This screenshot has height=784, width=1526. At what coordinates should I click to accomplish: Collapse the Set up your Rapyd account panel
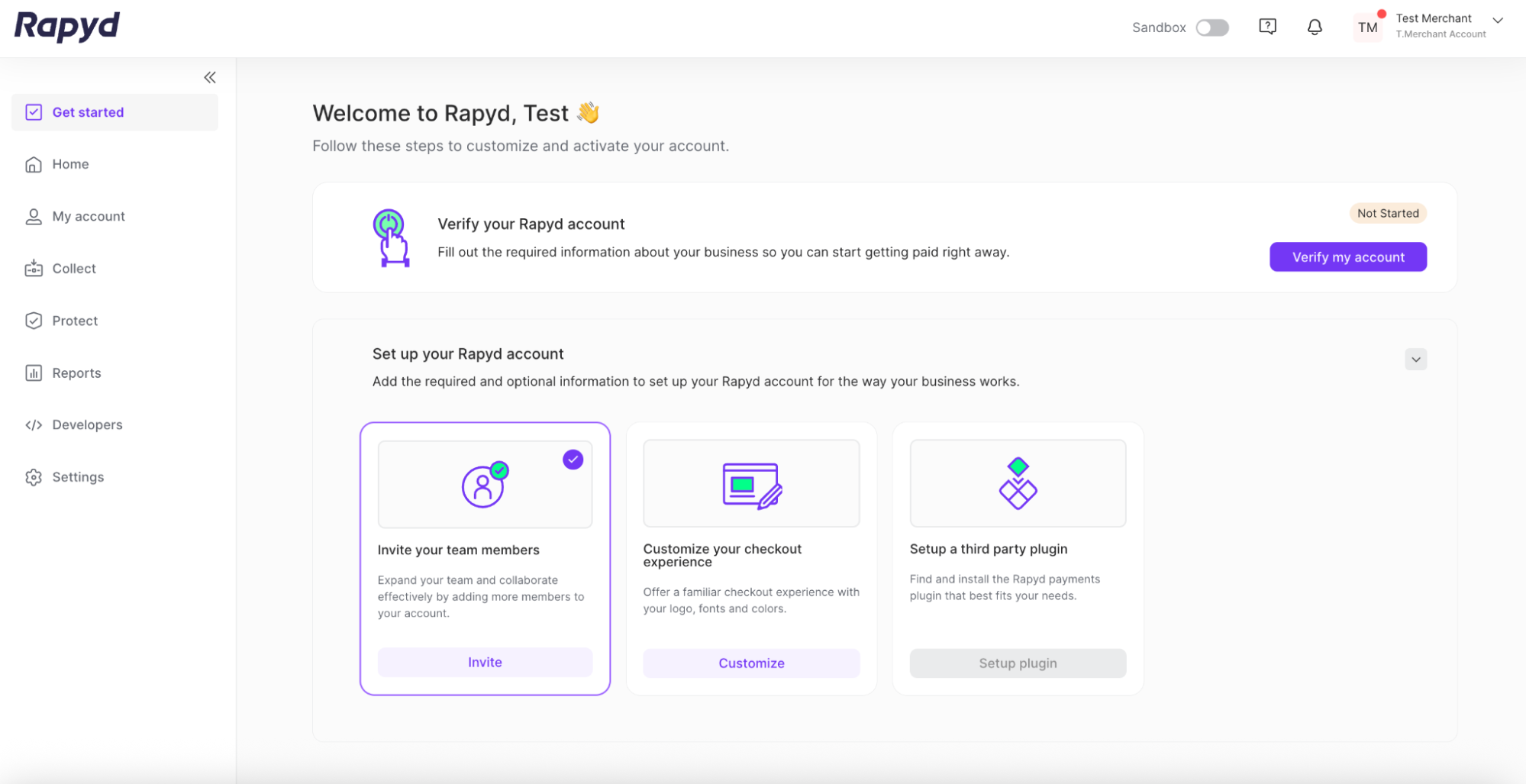(x=1415, y=359)
